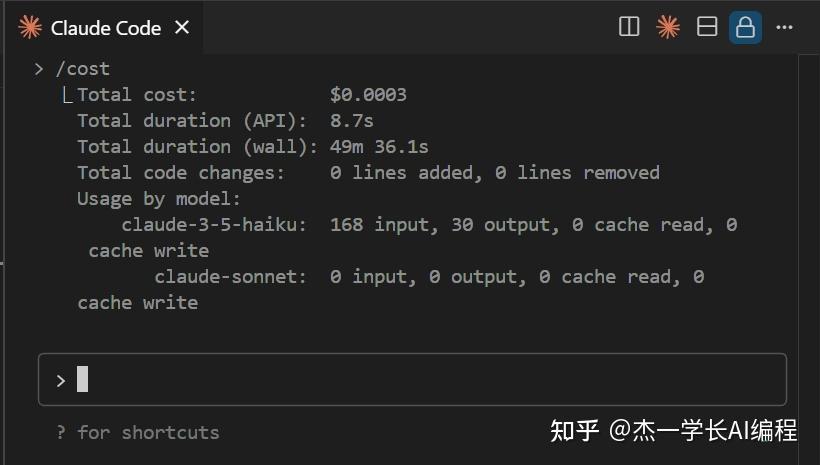Click the /cost command line
Screen dimensions: 820x465
(83, 68)
